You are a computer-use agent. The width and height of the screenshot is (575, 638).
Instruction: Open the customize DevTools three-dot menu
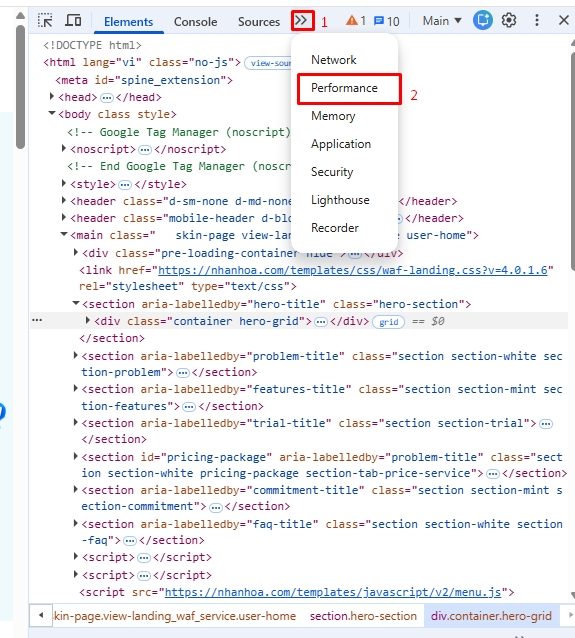tap(537, 20)
